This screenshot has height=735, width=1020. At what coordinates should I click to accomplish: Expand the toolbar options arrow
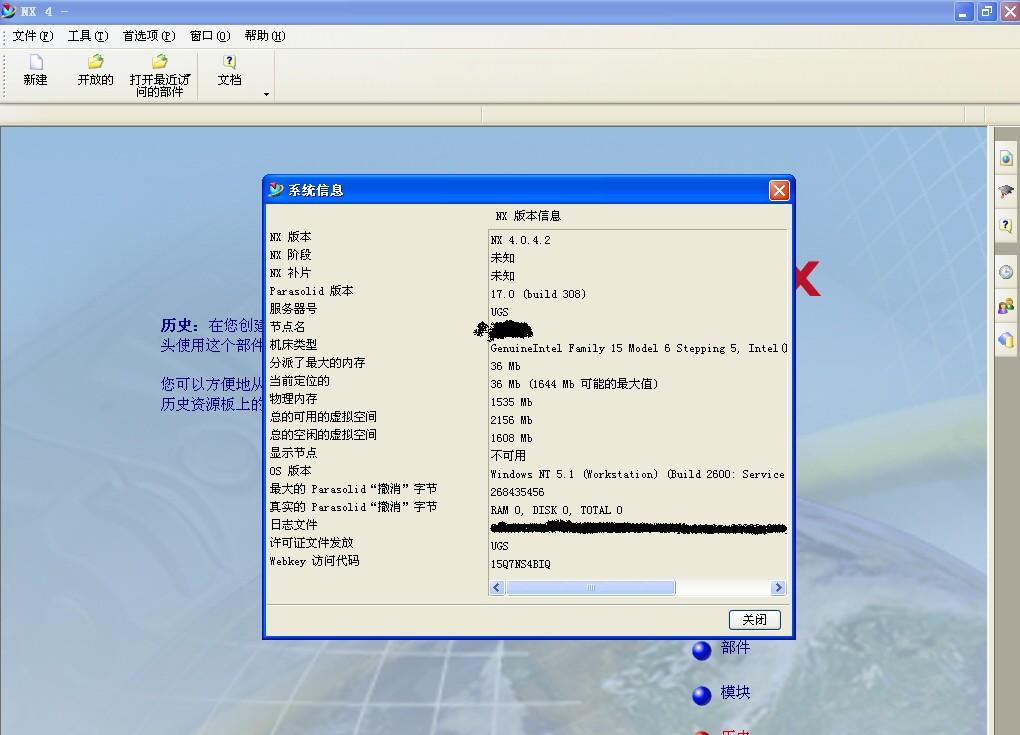click(266, 95)
